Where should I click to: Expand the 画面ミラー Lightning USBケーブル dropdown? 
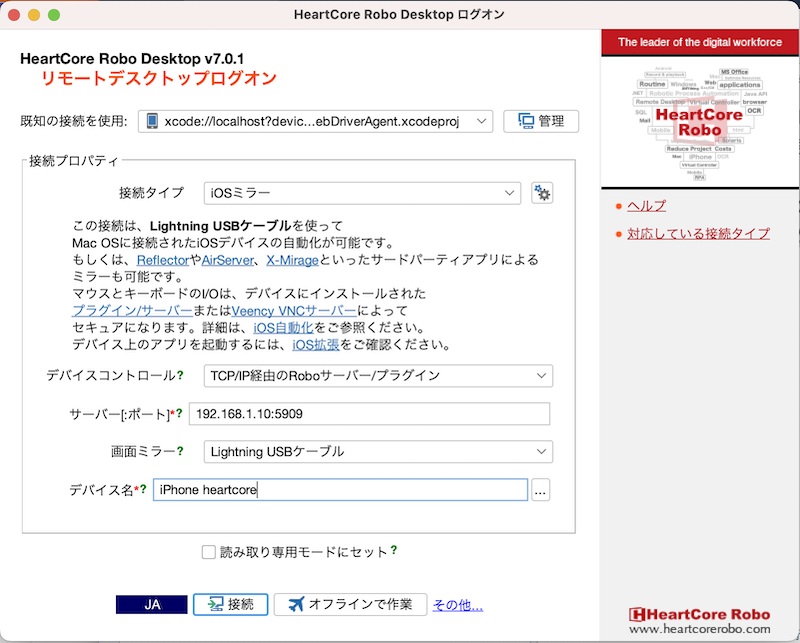tap(378, 452)
